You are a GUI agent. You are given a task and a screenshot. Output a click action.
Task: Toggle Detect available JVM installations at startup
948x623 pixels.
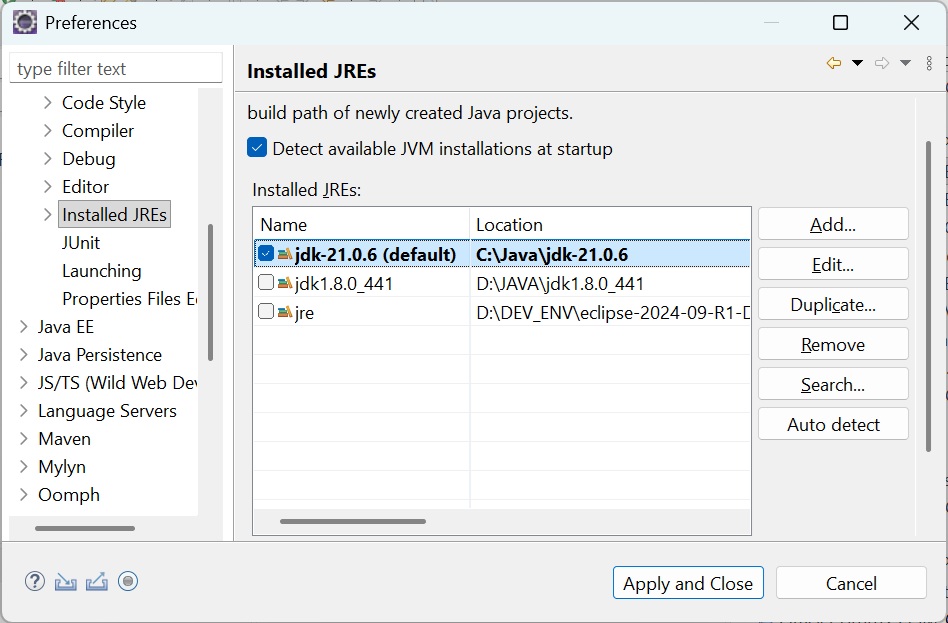point(257,148)
